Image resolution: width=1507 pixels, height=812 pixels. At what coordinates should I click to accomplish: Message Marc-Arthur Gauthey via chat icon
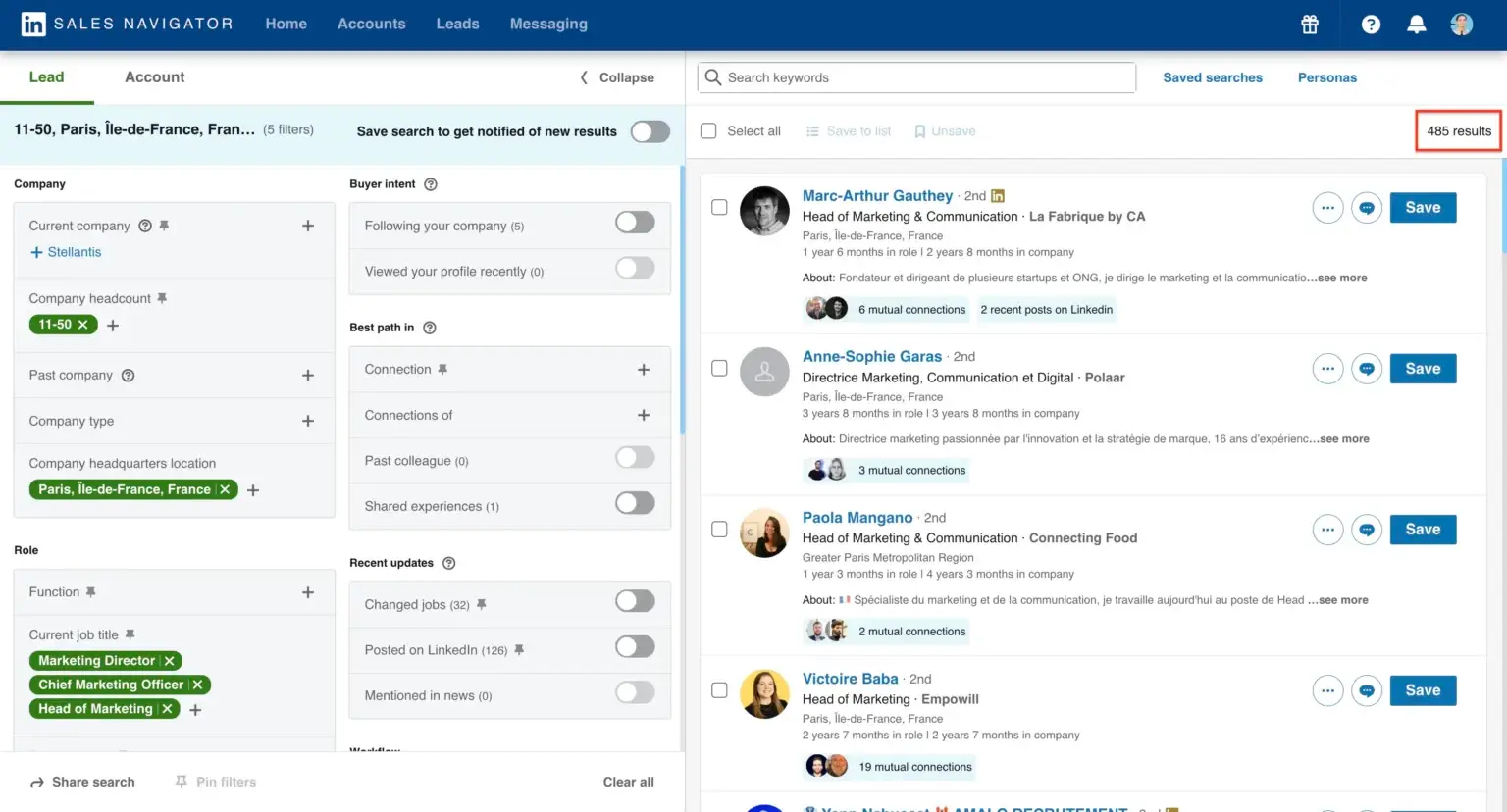1367,208
